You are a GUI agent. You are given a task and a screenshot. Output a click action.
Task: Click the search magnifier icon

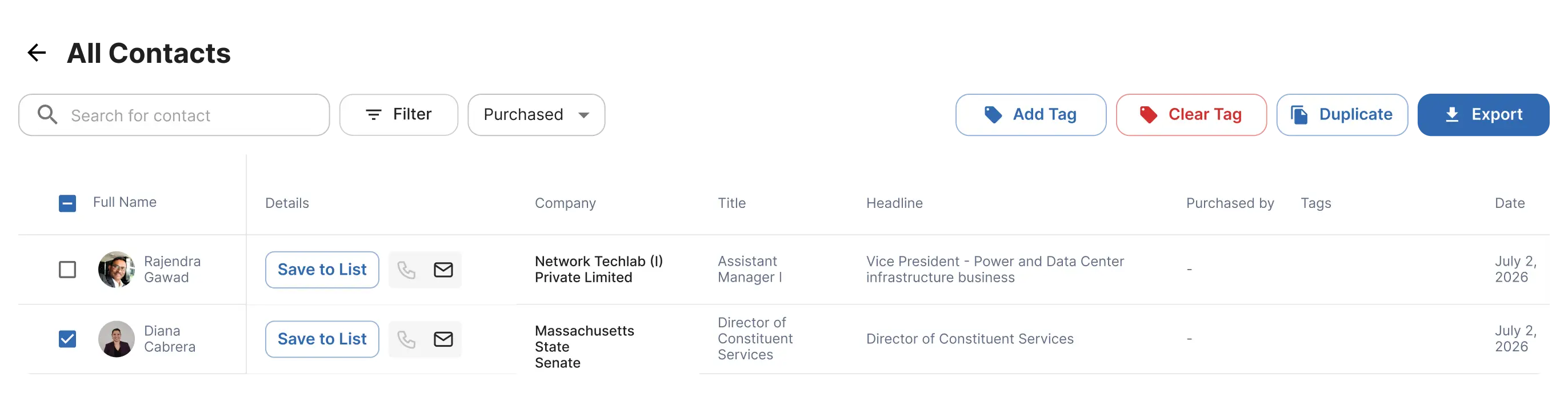coord(47,114)
